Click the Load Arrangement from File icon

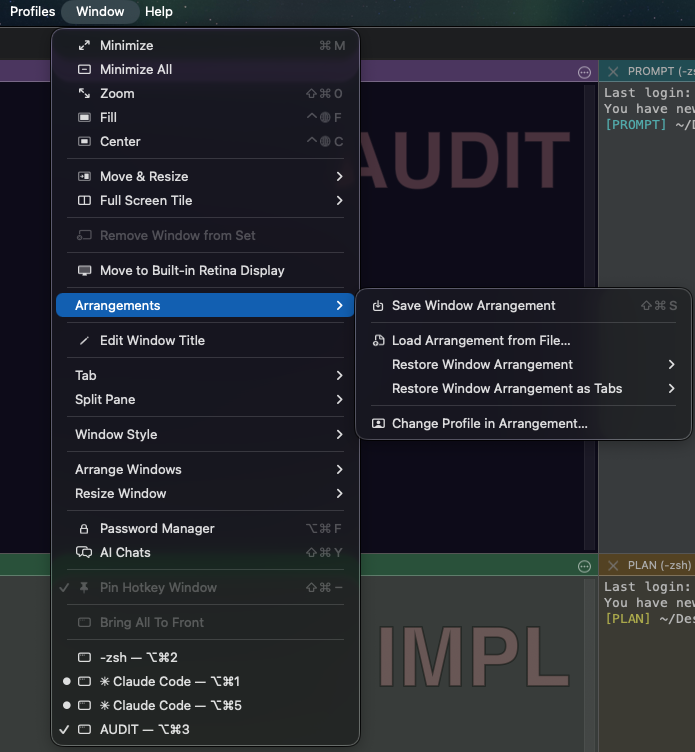[x=378, y=341]
